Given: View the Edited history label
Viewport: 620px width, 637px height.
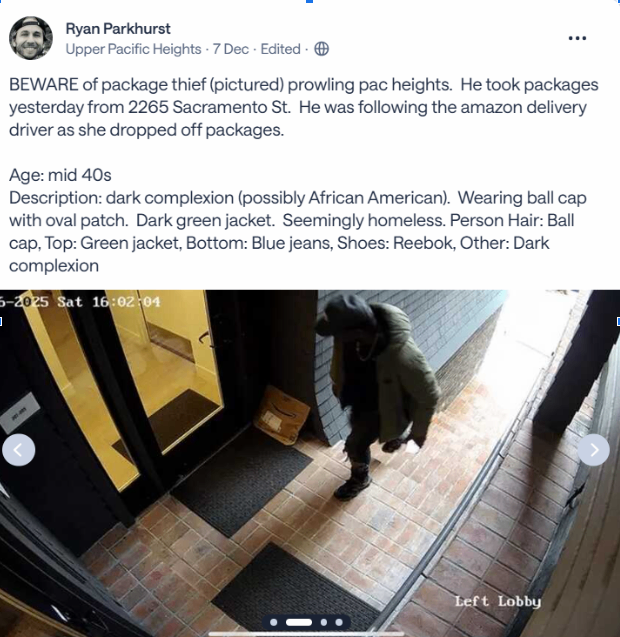Looking at the screenshot, I should [280, 49].
